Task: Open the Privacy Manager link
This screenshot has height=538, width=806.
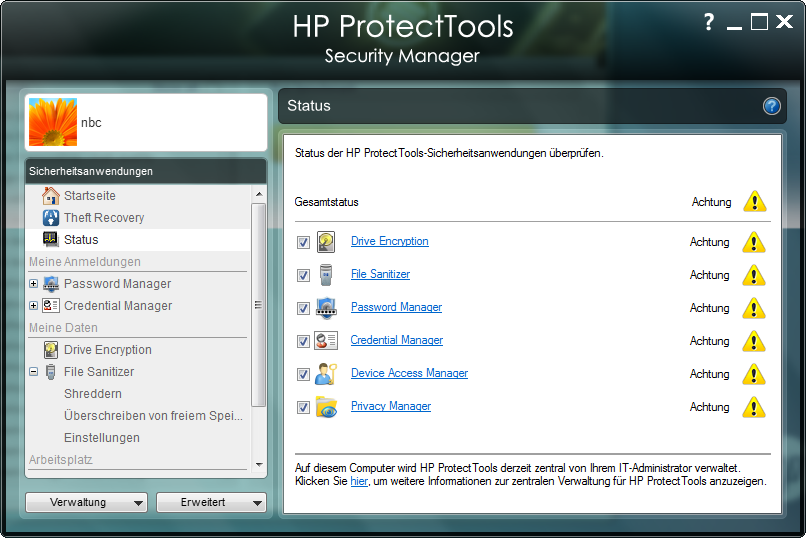Action: 391,406
